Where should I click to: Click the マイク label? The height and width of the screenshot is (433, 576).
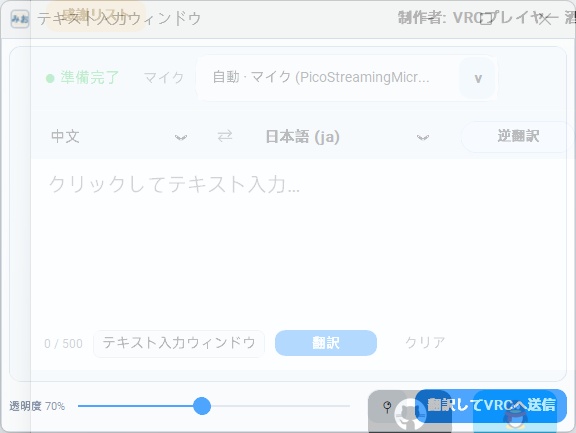point(163,78)
